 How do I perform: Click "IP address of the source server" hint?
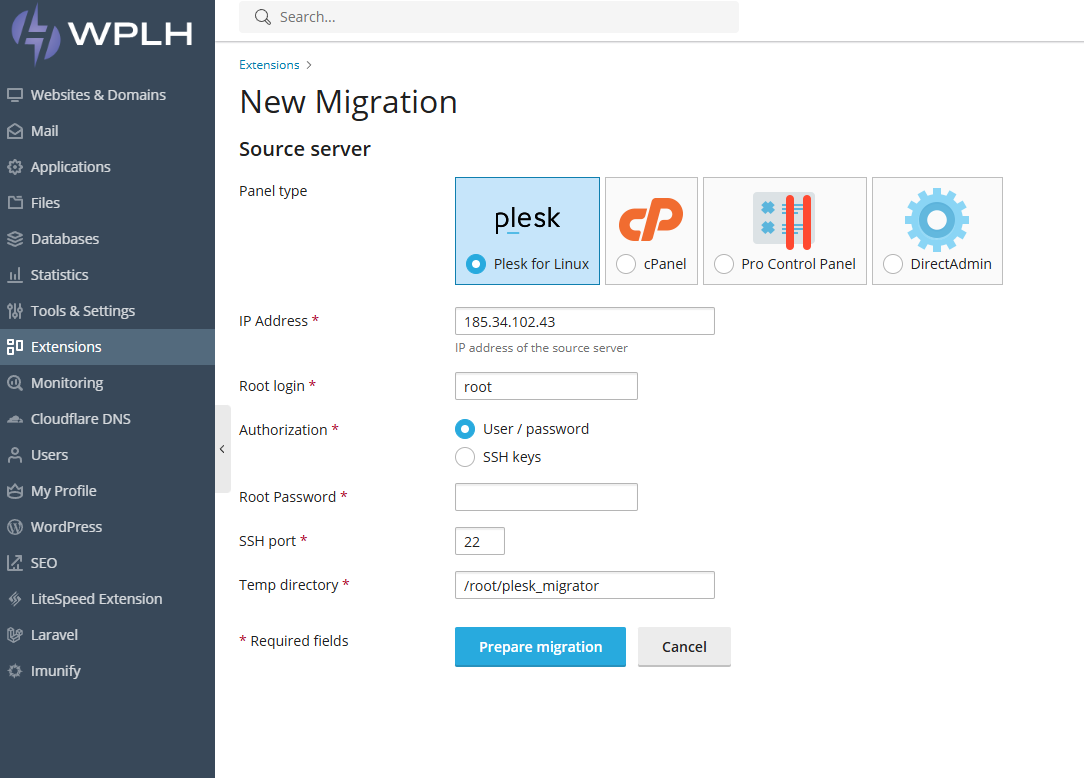[541, 348]
